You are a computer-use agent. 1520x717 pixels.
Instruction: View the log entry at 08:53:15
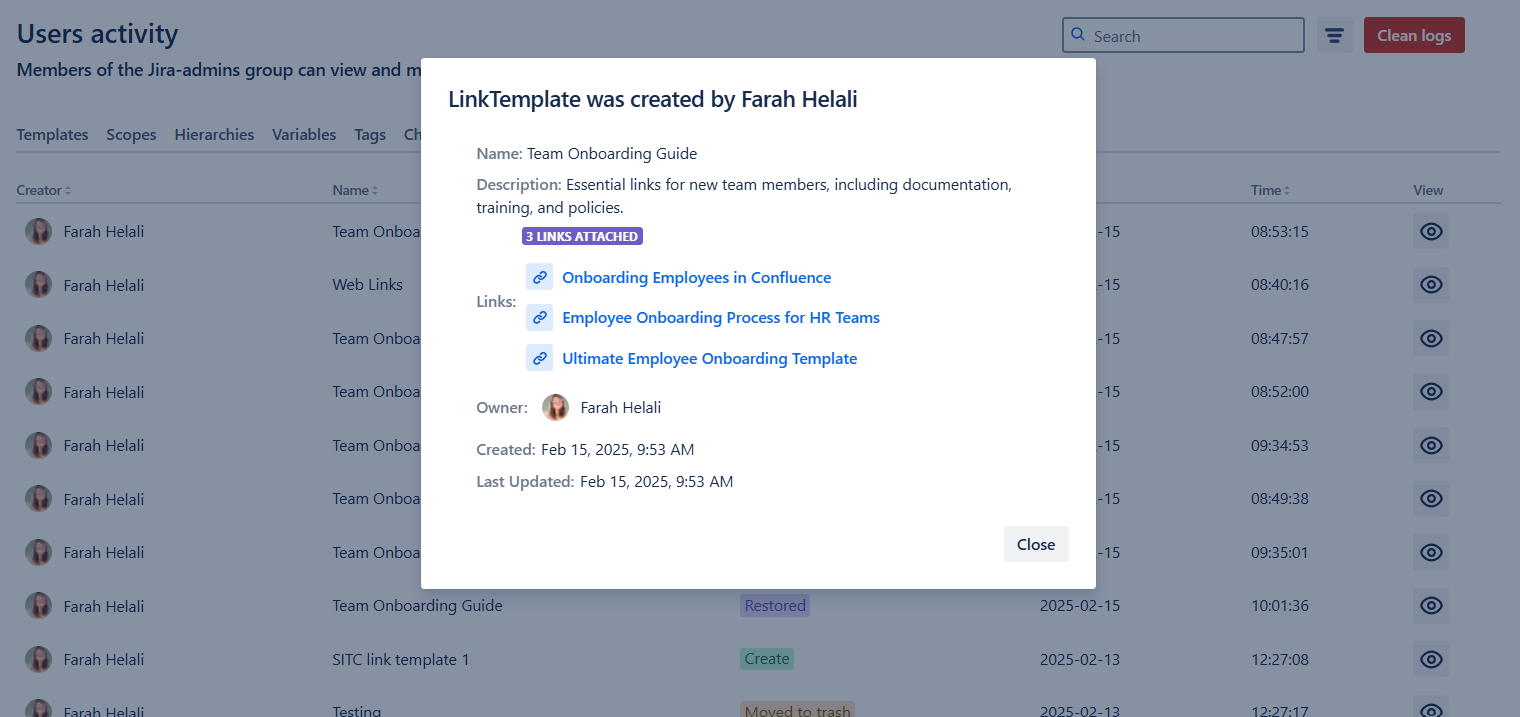coord(1430,232)
